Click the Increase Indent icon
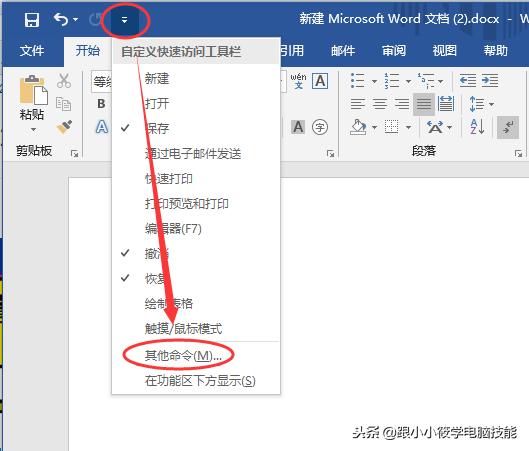This screenshot has height=451, width=529. pyautogui.click(x=490, y=81)
